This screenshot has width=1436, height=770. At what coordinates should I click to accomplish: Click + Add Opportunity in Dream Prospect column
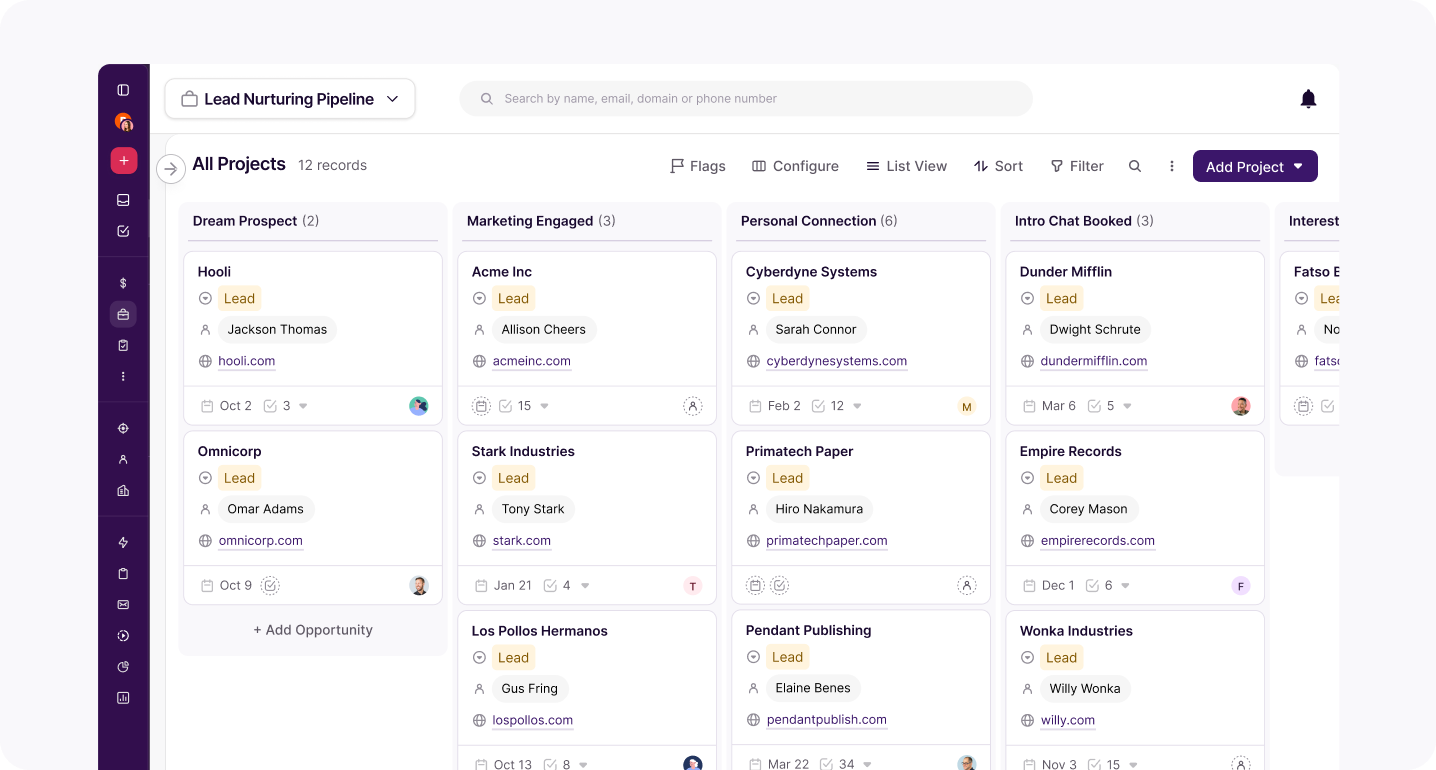point(313,630)
